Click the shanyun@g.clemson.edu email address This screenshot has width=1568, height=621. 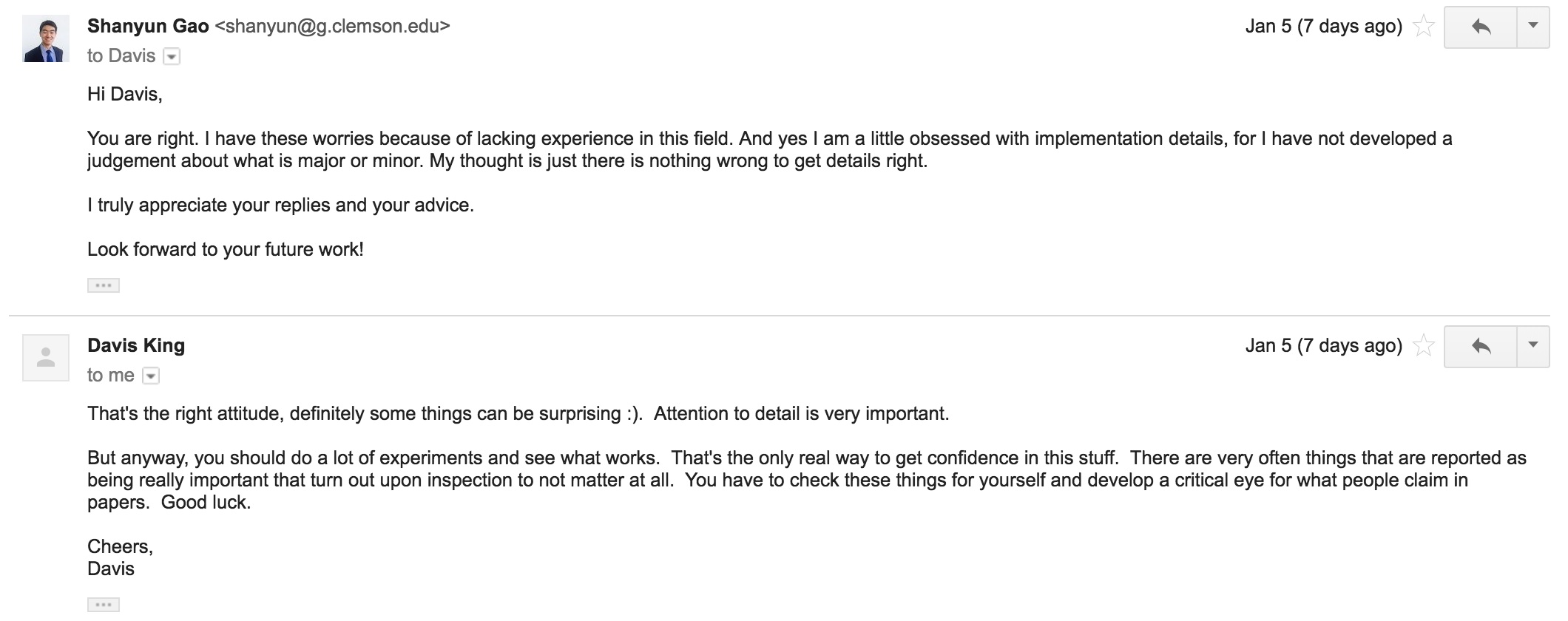332,27
